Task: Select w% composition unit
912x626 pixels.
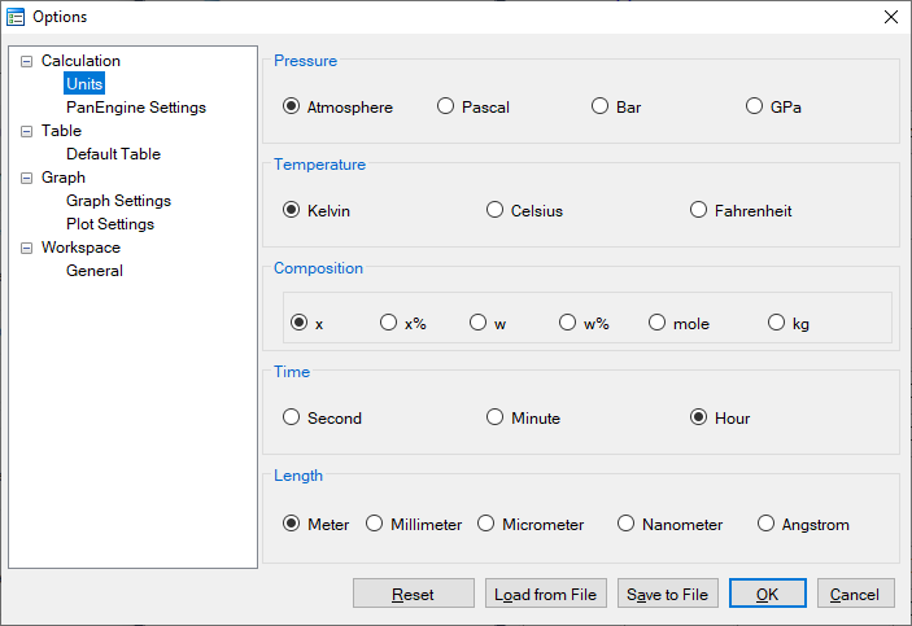Action: (x=567, y=323)
